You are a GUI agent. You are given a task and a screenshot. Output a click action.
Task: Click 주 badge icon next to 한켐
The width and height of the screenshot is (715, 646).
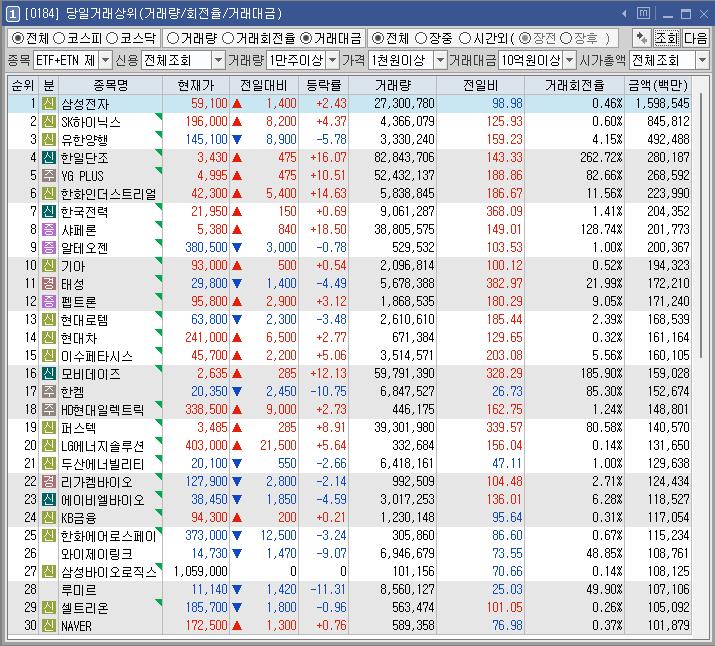tap(49, 391)
